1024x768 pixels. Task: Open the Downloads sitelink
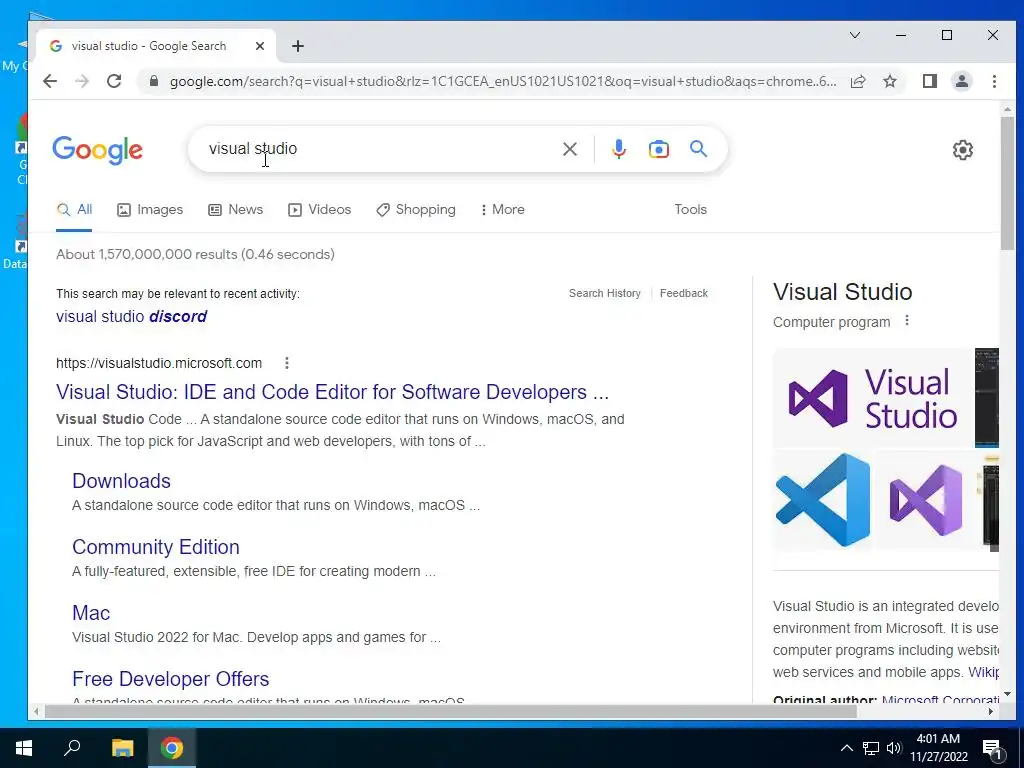click(x=121, y=481)
